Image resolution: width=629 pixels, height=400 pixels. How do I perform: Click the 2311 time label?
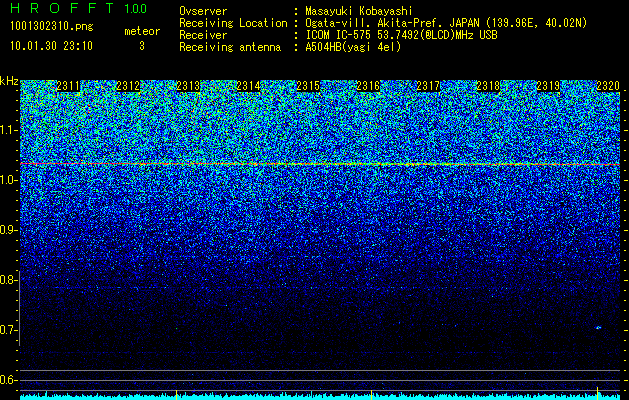[68, 86]
